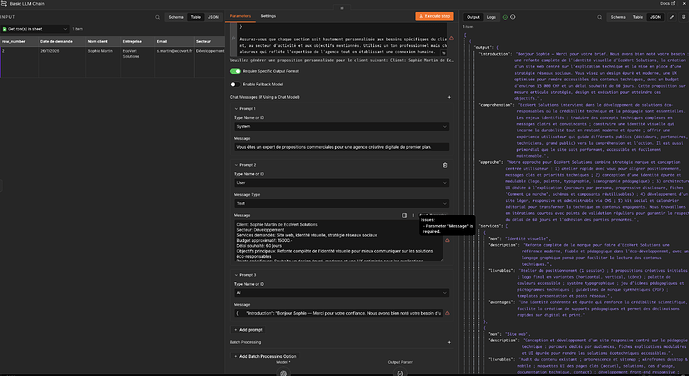689x376 pixels.
Task: Click the "introduction" key in output JSON
Action: click(495, 54)
